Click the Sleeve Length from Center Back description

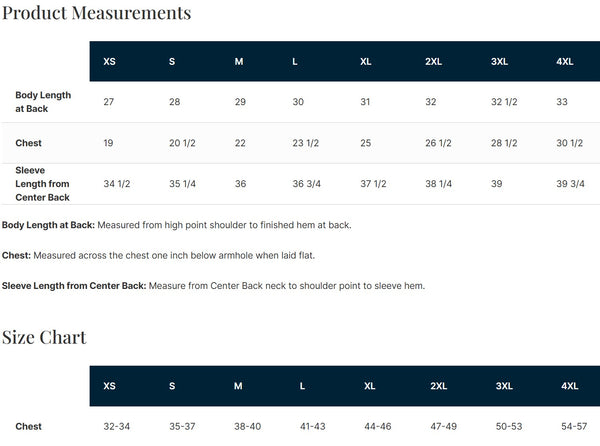214,285
